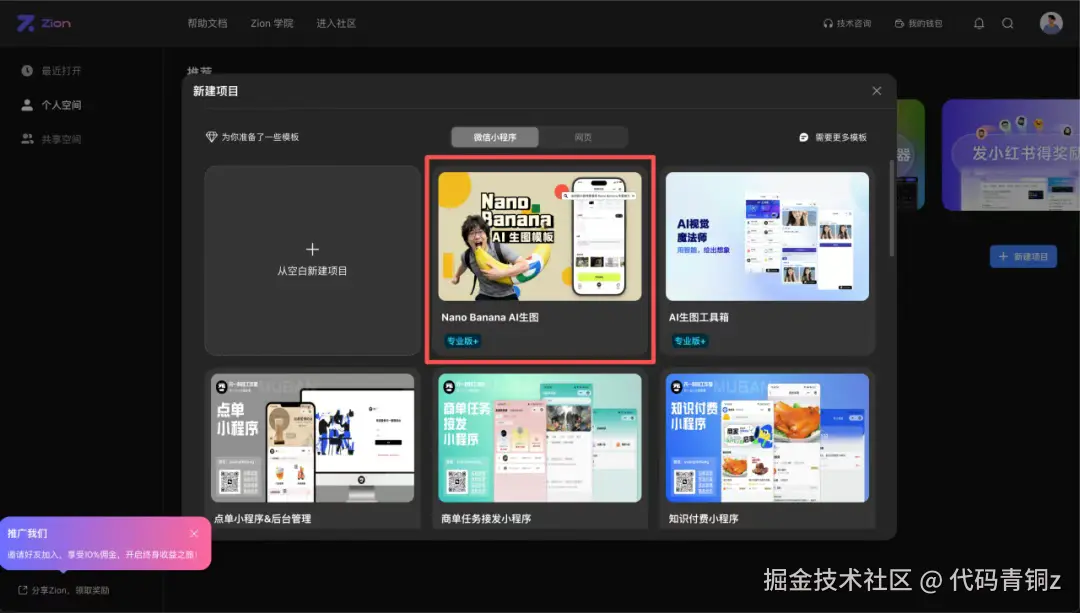Click 专业版+ badge under AI生图工具箱
The height and width of the screenshot is (613, 1080).
pos(689,341)
